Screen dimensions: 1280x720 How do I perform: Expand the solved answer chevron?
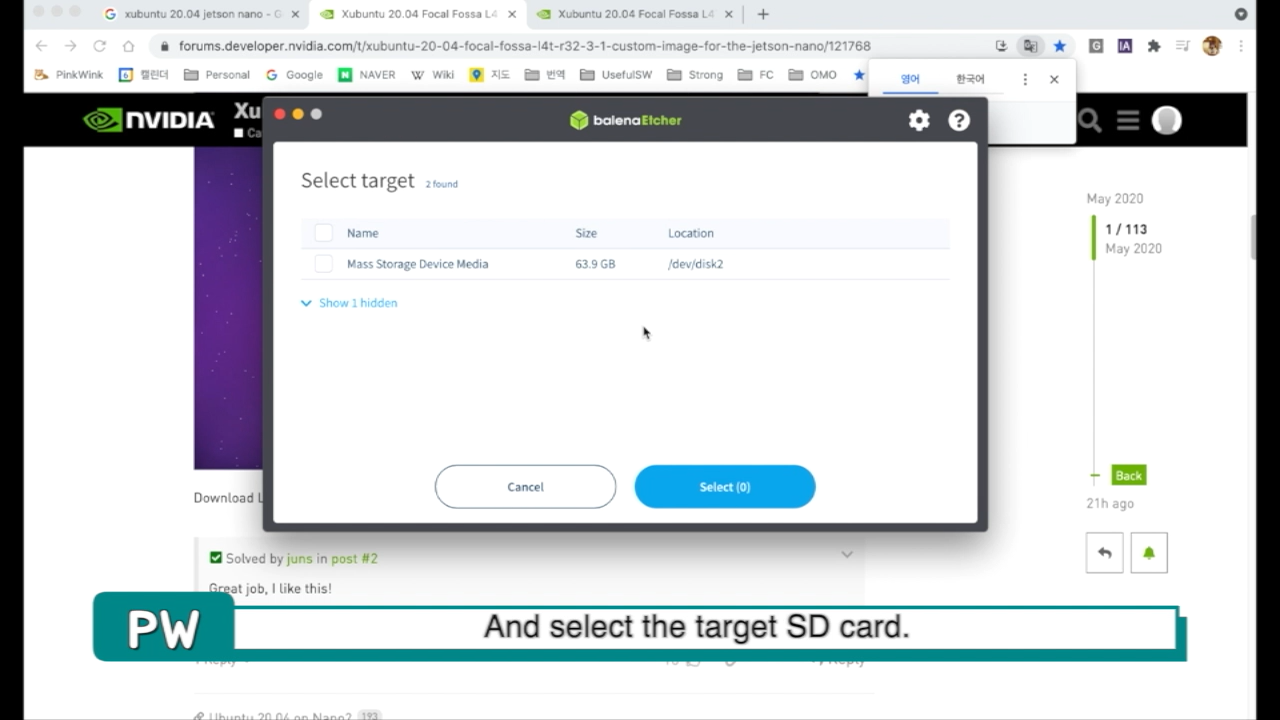(847, 555)
